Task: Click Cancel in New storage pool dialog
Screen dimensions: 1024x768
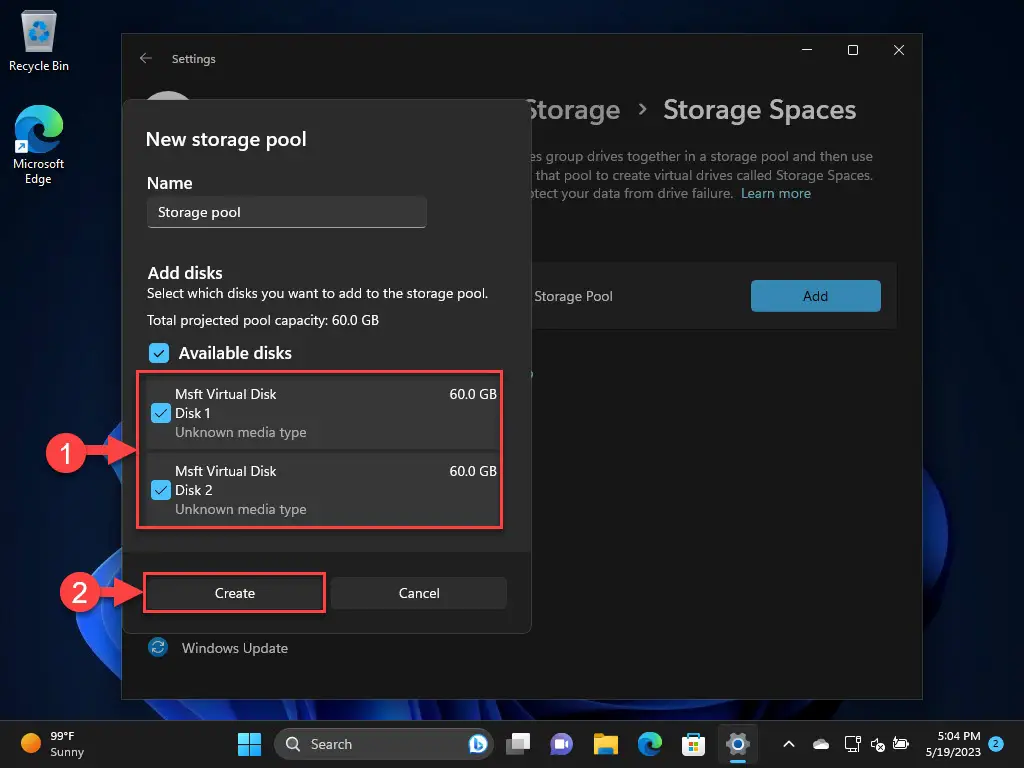Action: pyautogui.click(x=419, y=593)
